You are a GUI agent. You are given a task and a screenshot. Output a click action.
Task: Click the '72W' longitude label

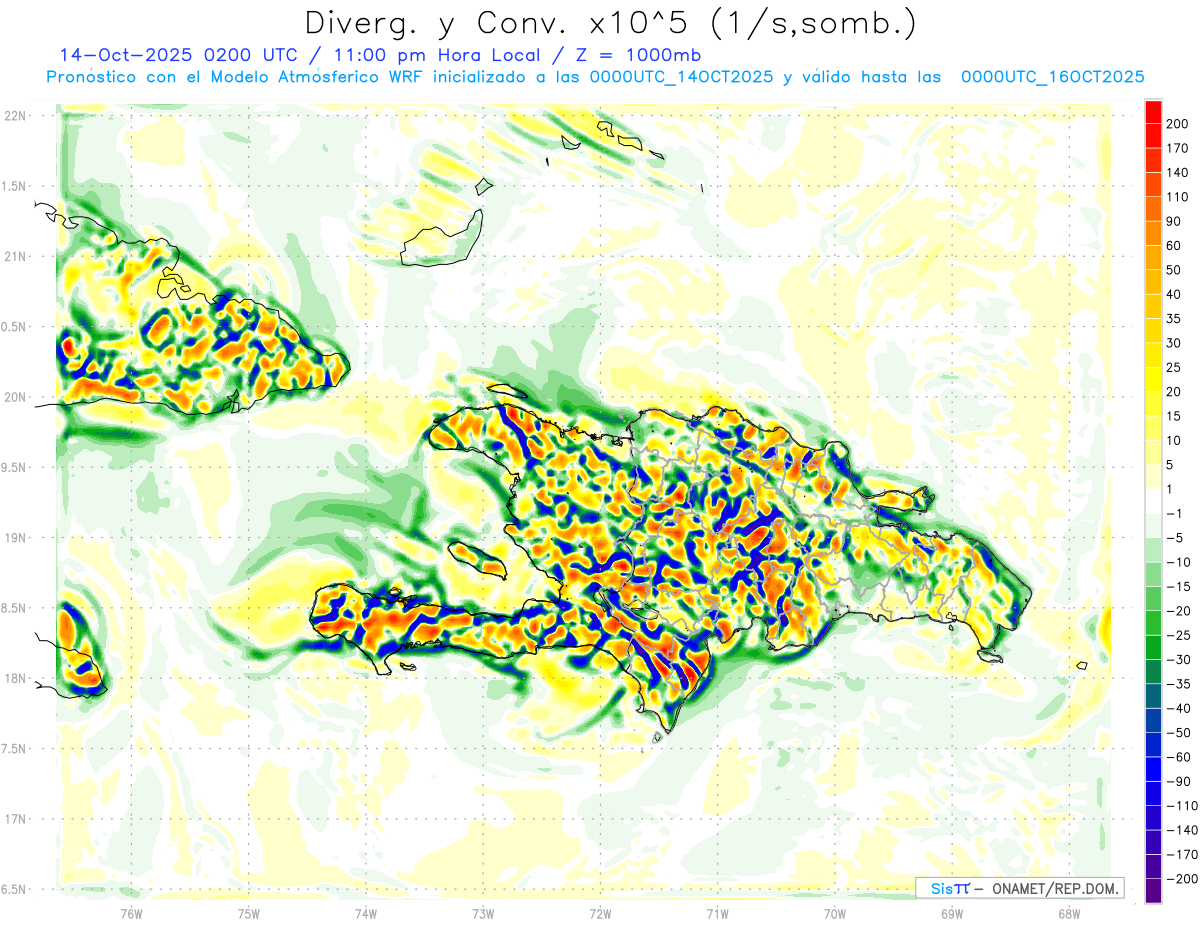(x=600, y=913)
